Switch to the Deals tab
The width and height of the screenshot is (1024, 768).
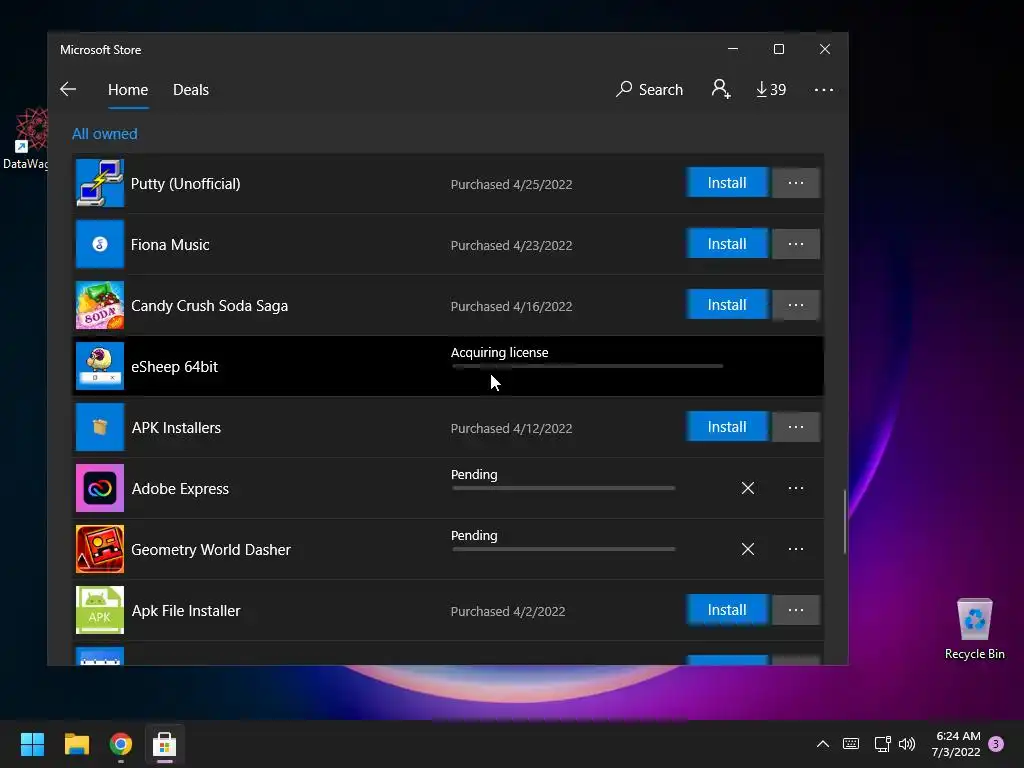(191, 89)
